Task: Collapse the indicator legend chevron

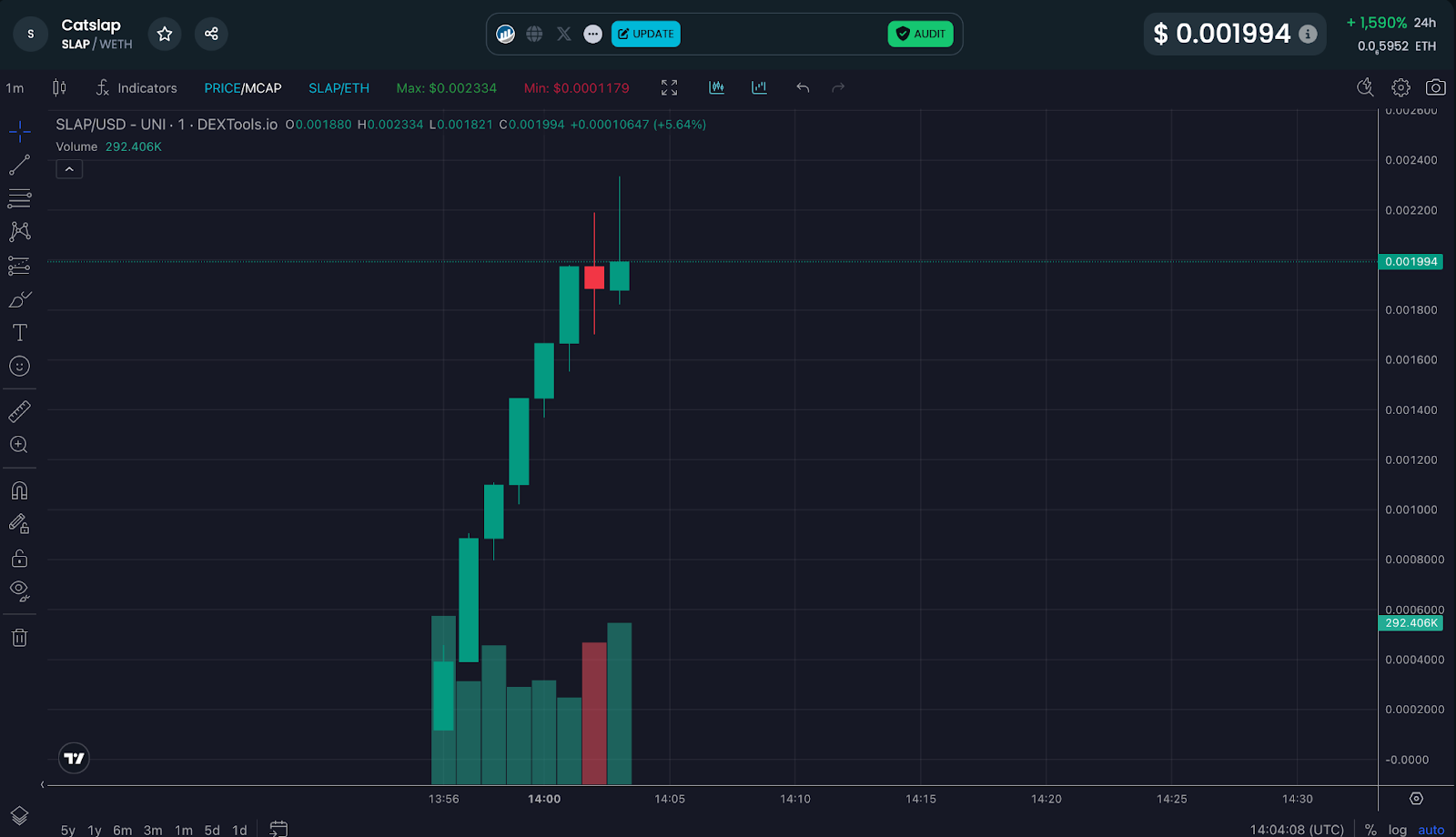Action: (69, 169)
